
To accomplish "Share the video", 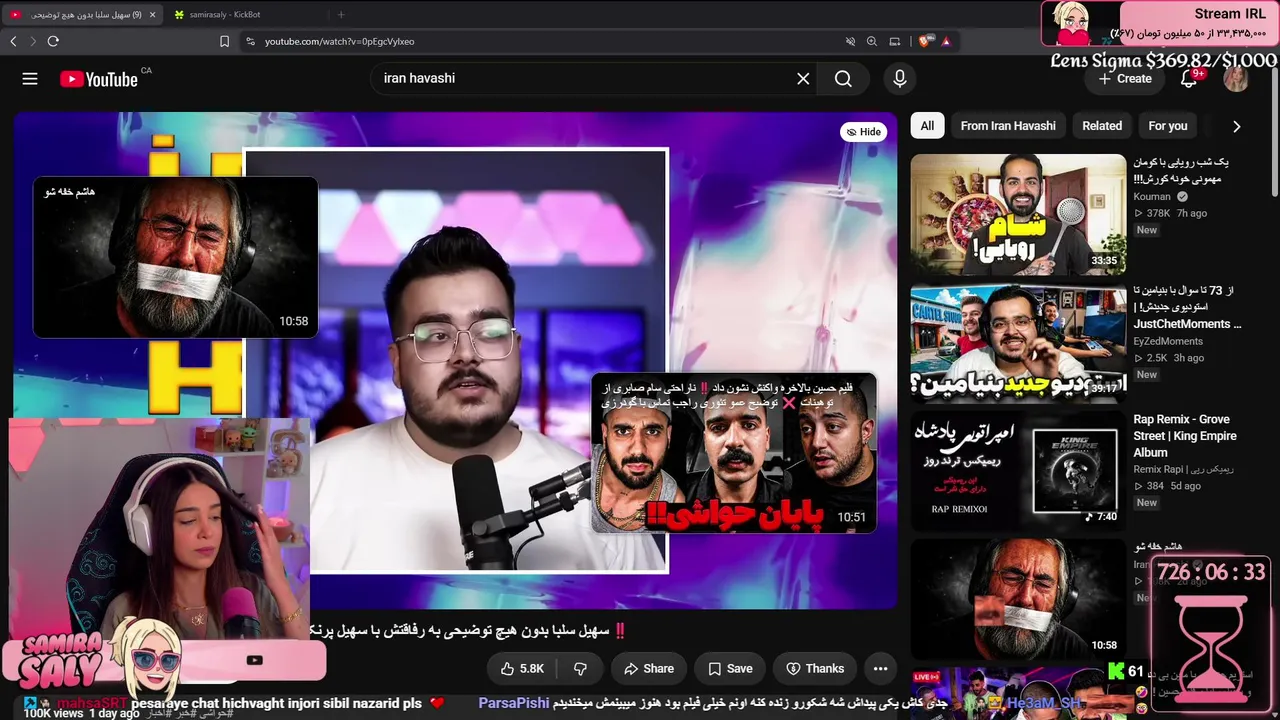I will [648, 669].
